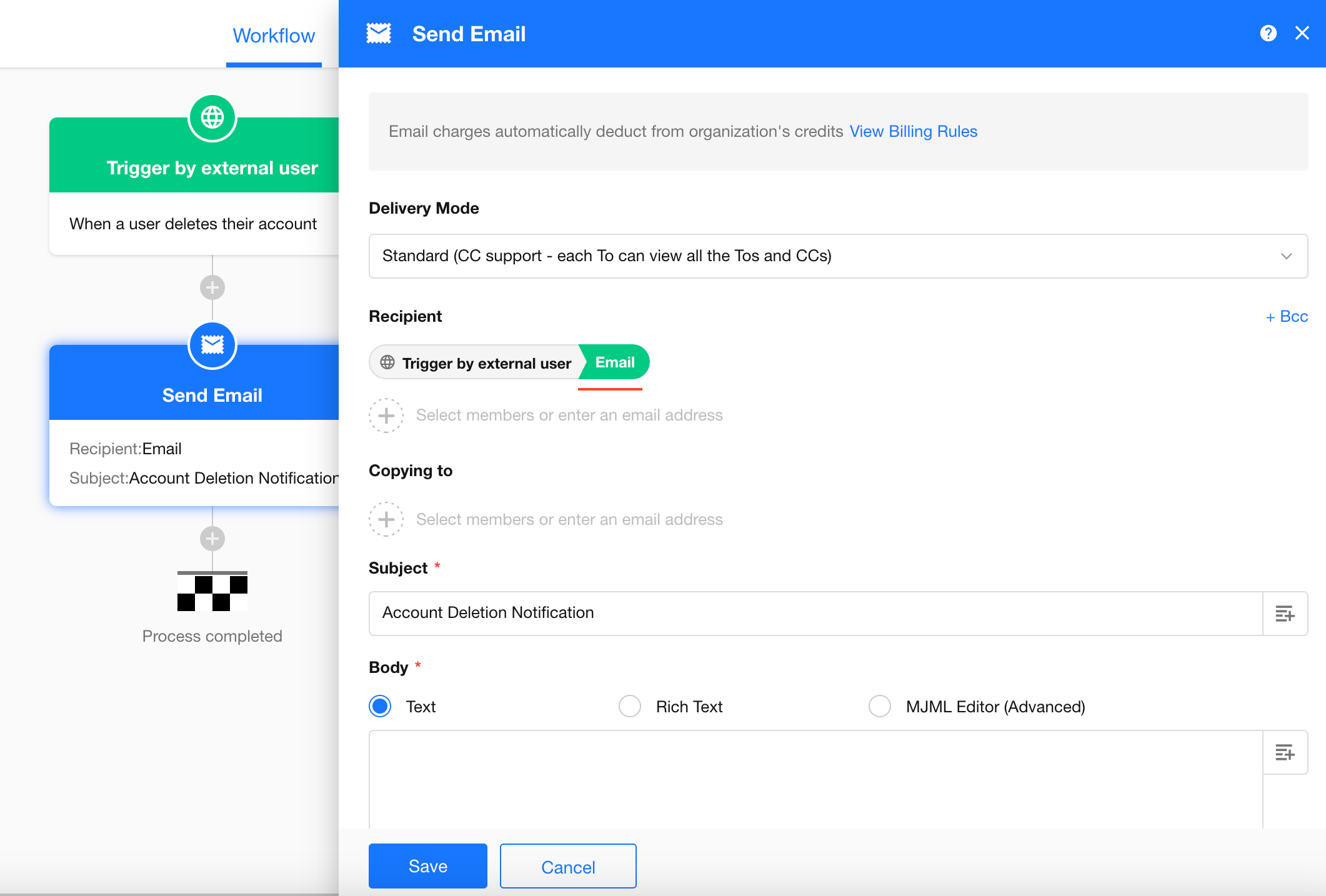Click the Email tag on the recipient chip
This screenshot has width=1326, height=896.
click(615, 362)
